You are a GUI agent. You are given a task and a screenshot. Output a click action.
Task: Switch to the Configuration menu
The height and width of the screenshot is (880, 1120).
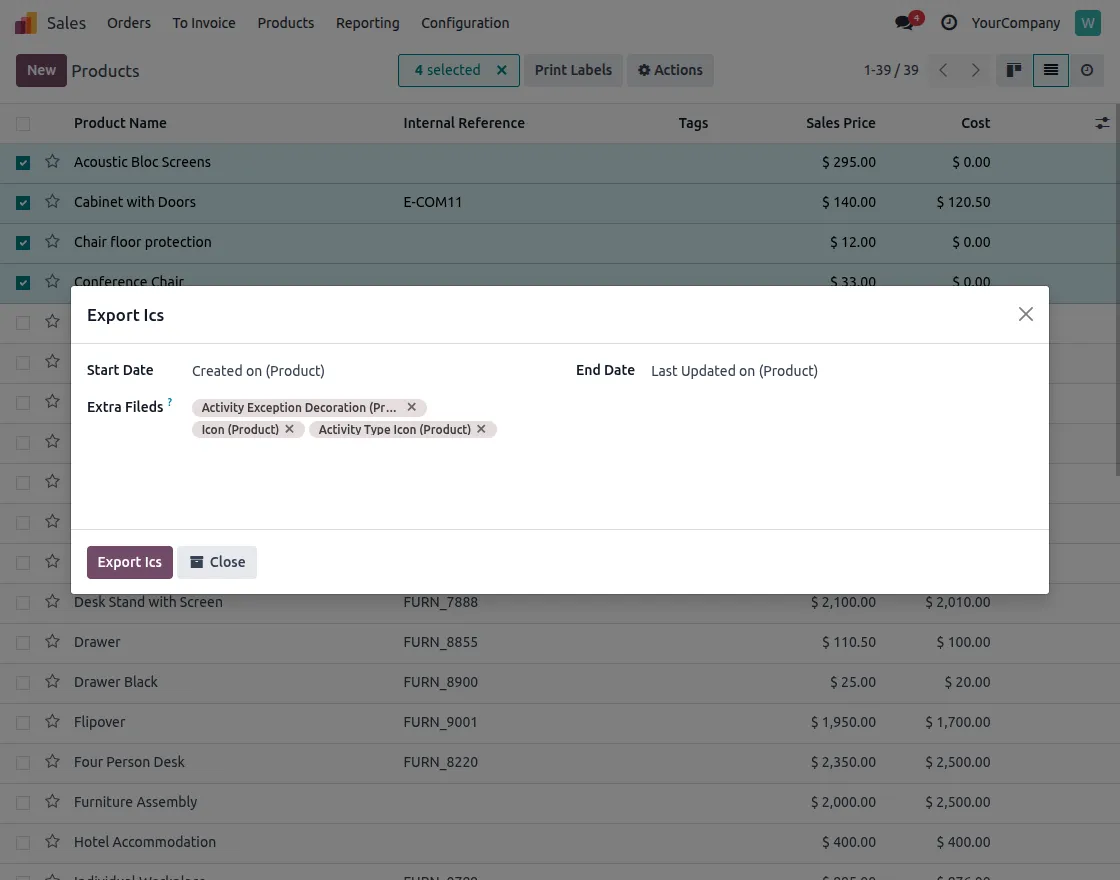point(465,22)
